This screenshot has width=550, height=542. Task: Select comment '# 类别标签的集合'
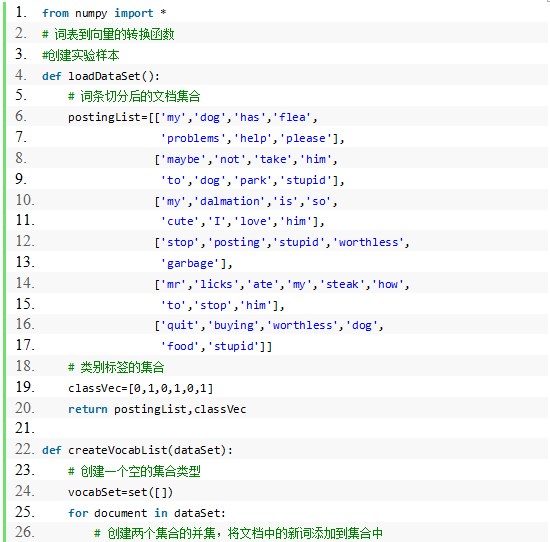[x=116, y=367]
